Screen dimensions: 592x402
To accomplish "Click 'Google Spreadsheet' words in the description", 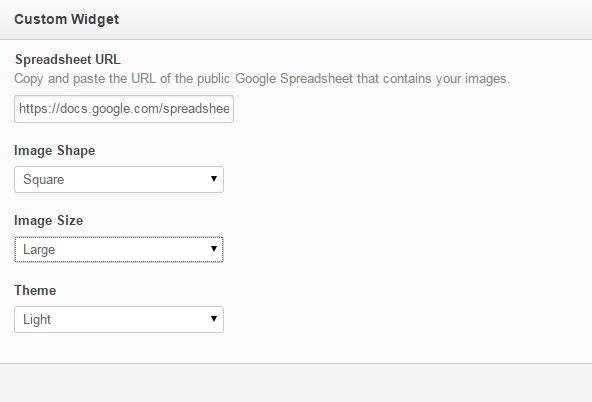I will [294, 79].
